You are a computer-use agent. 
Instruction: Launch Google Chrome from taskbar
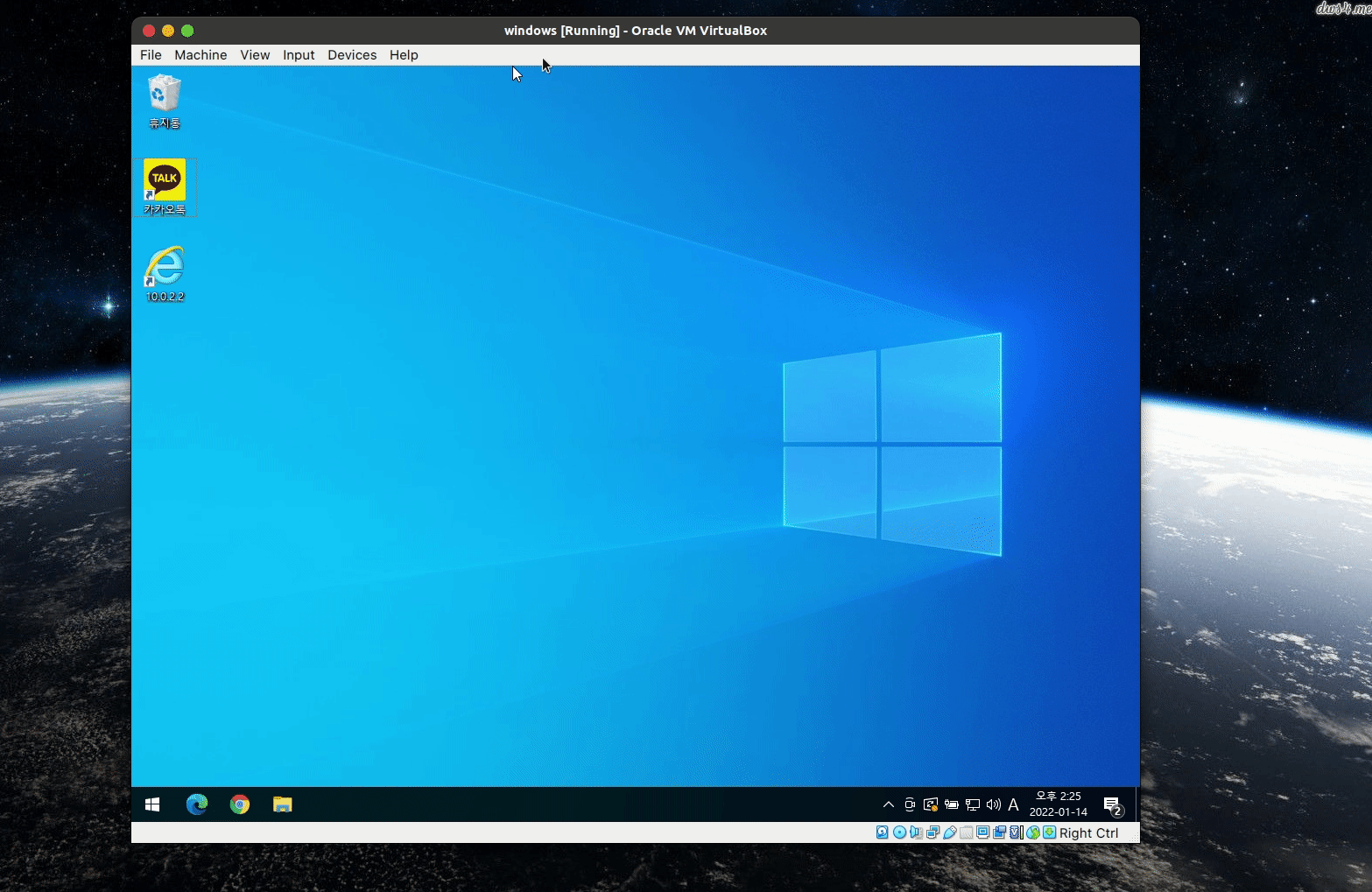coord(240,804)
